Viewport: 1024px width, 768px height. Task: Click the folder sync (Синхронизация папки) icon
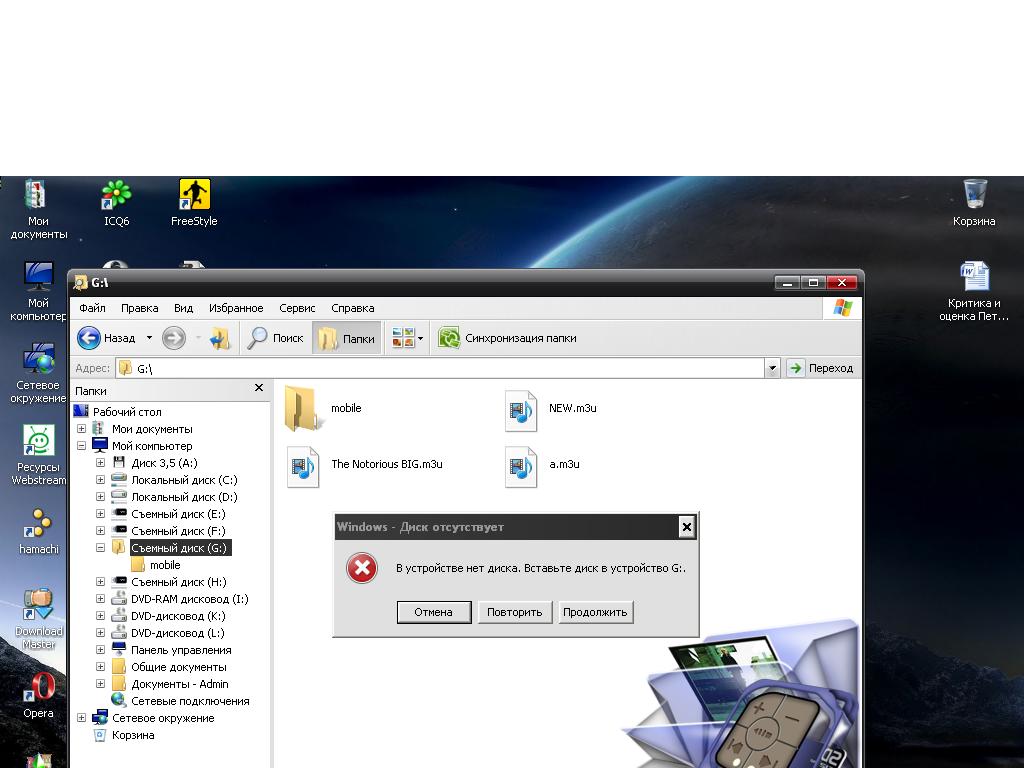(x=449, y=338)
